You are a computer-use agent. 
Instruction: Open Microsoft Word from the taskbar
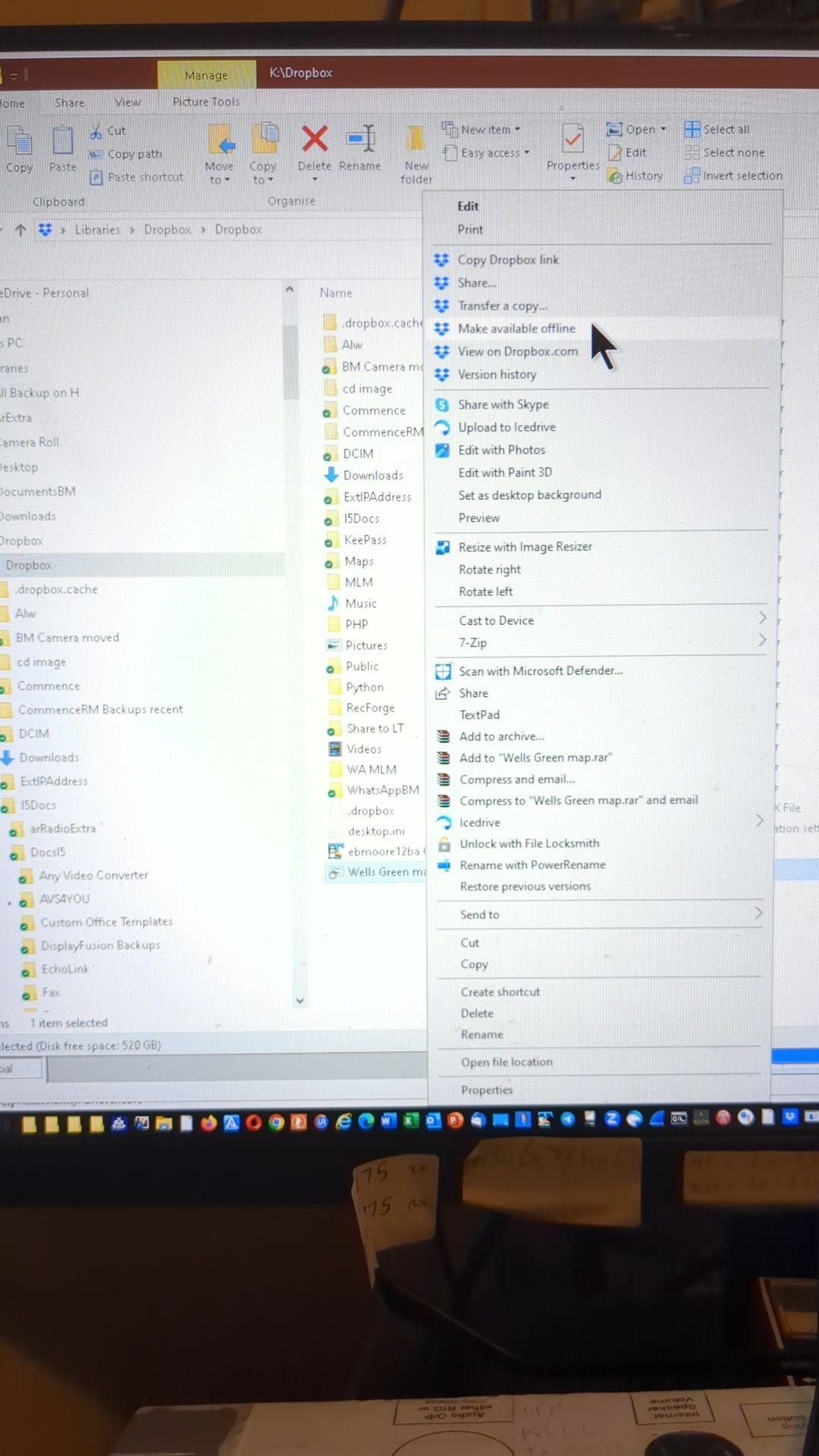[x=388, y=1121]
